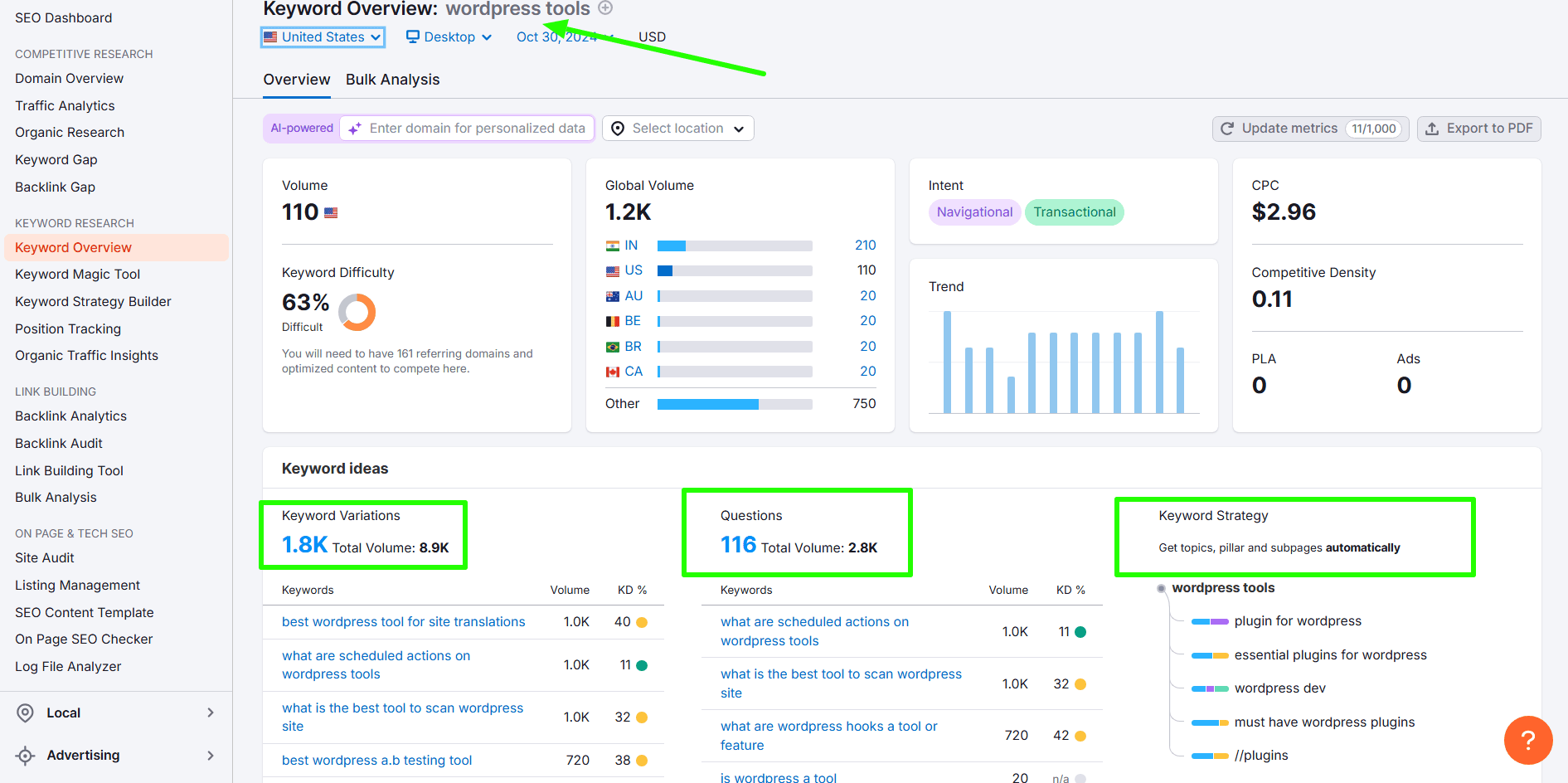The height and width of the screenshot is (783, 1568).
Task: Click the Local location pin icon
Action: pos(26,712)
